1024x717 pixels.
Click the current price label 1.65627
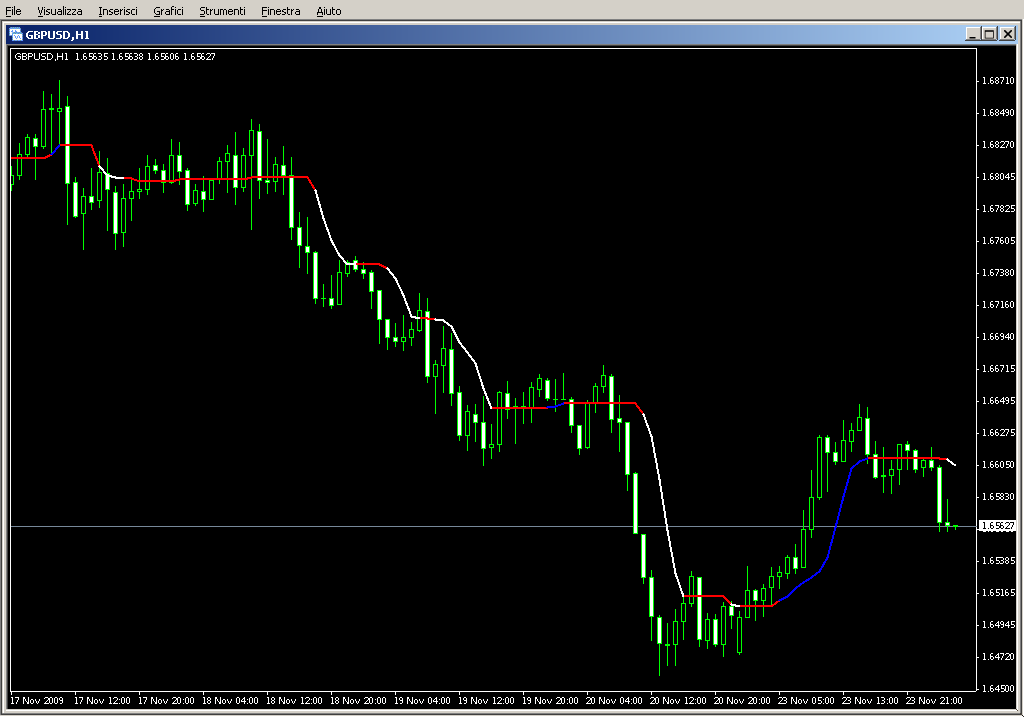pos(998,526)
